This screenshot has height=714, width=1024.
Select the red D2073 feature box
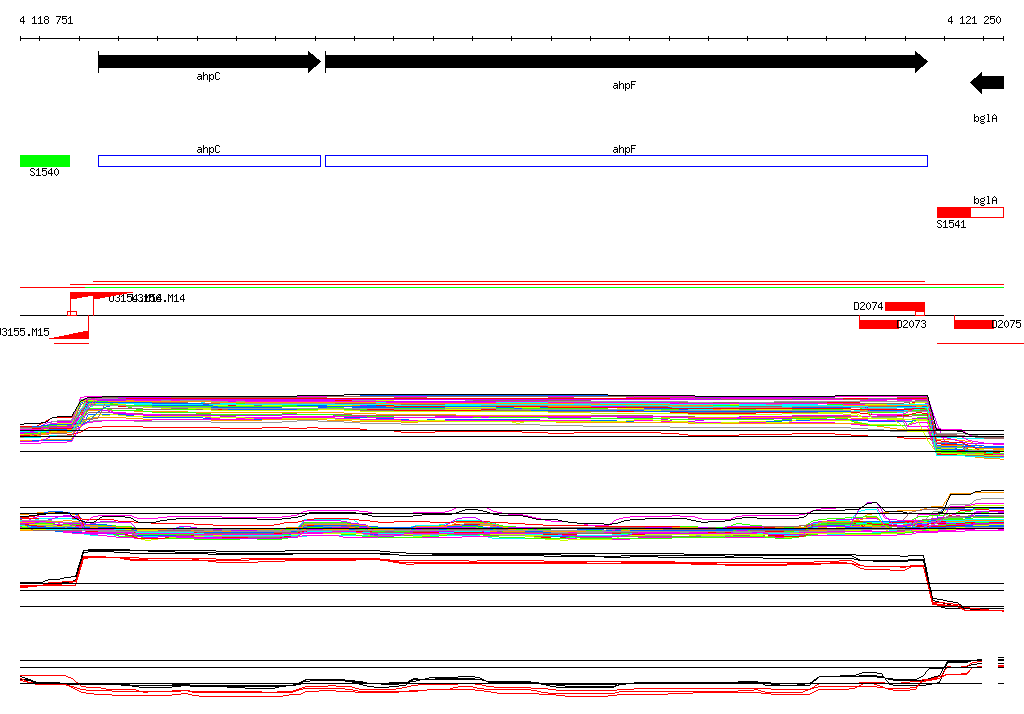(878, 324)
